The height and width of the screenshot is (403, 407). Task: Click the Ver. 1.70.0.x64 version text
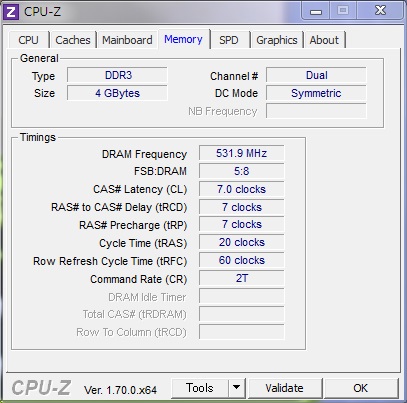120,390
